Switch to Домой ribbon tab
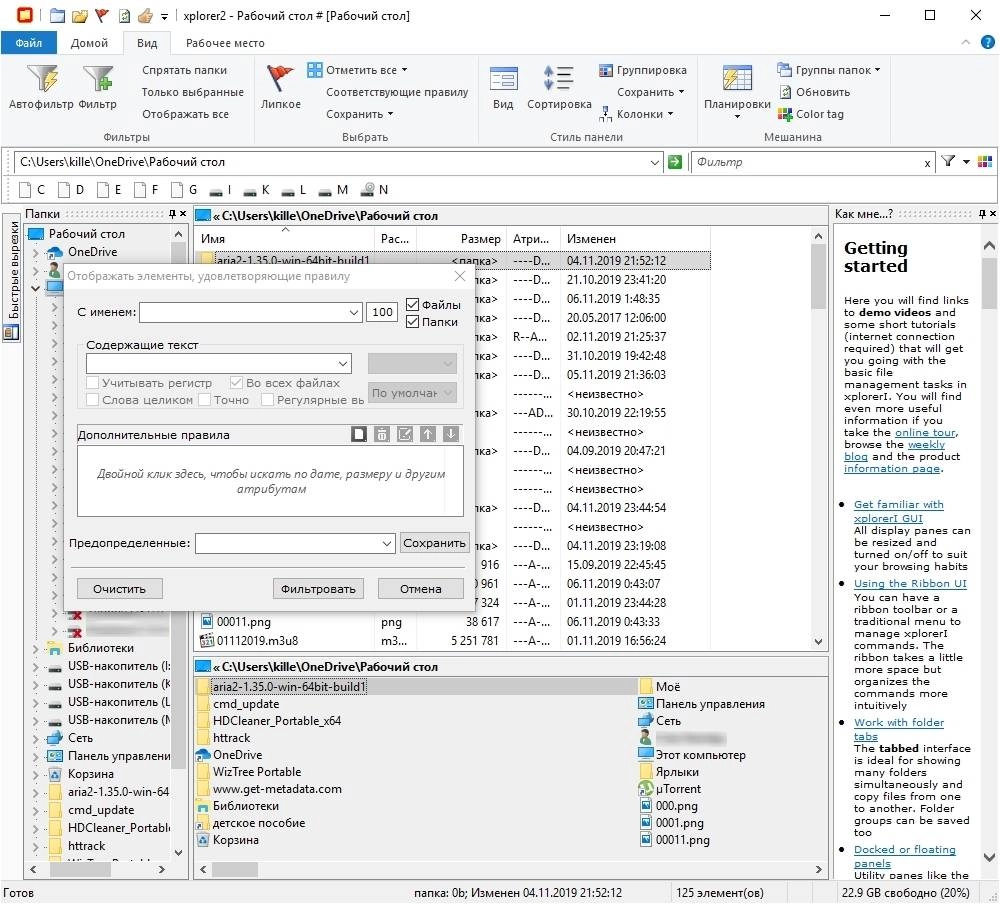The width and height of the screenshot is (1000, 904). (89, 43)
